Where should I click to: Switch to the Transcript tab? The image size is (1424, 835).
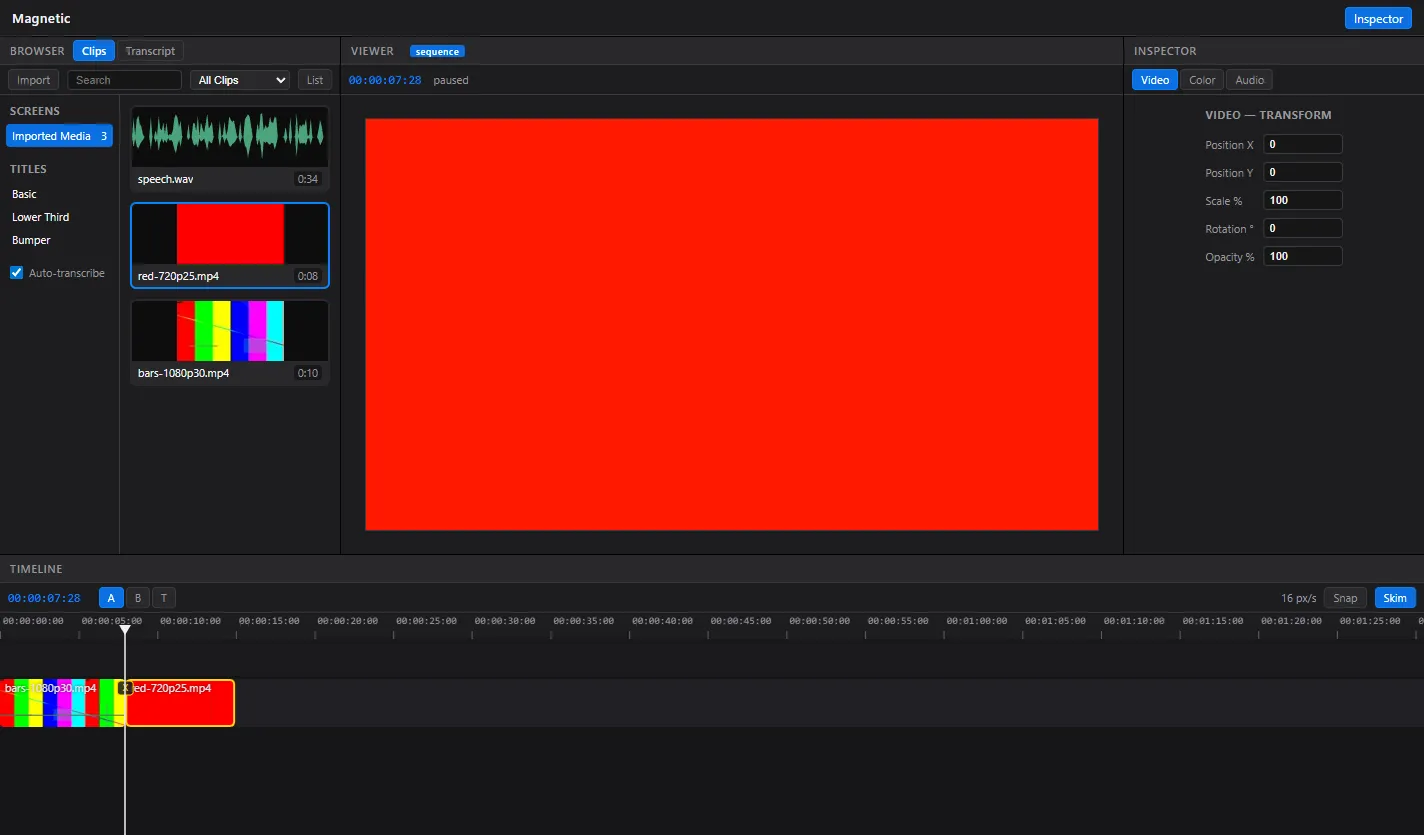(x=150, y=51)
